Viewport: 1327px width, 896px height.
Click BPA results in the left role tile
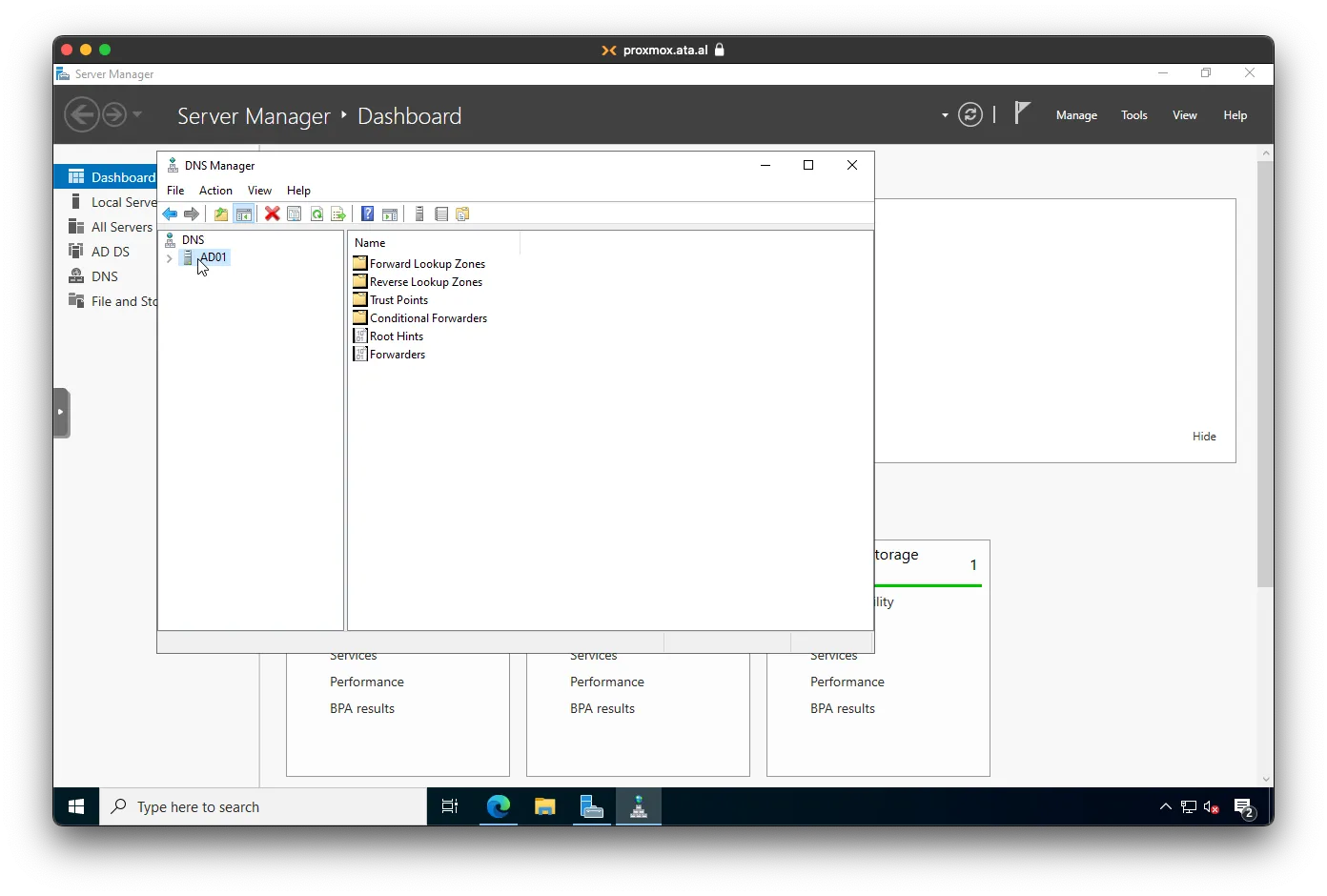pyautogui.click(x=362, y=709)
